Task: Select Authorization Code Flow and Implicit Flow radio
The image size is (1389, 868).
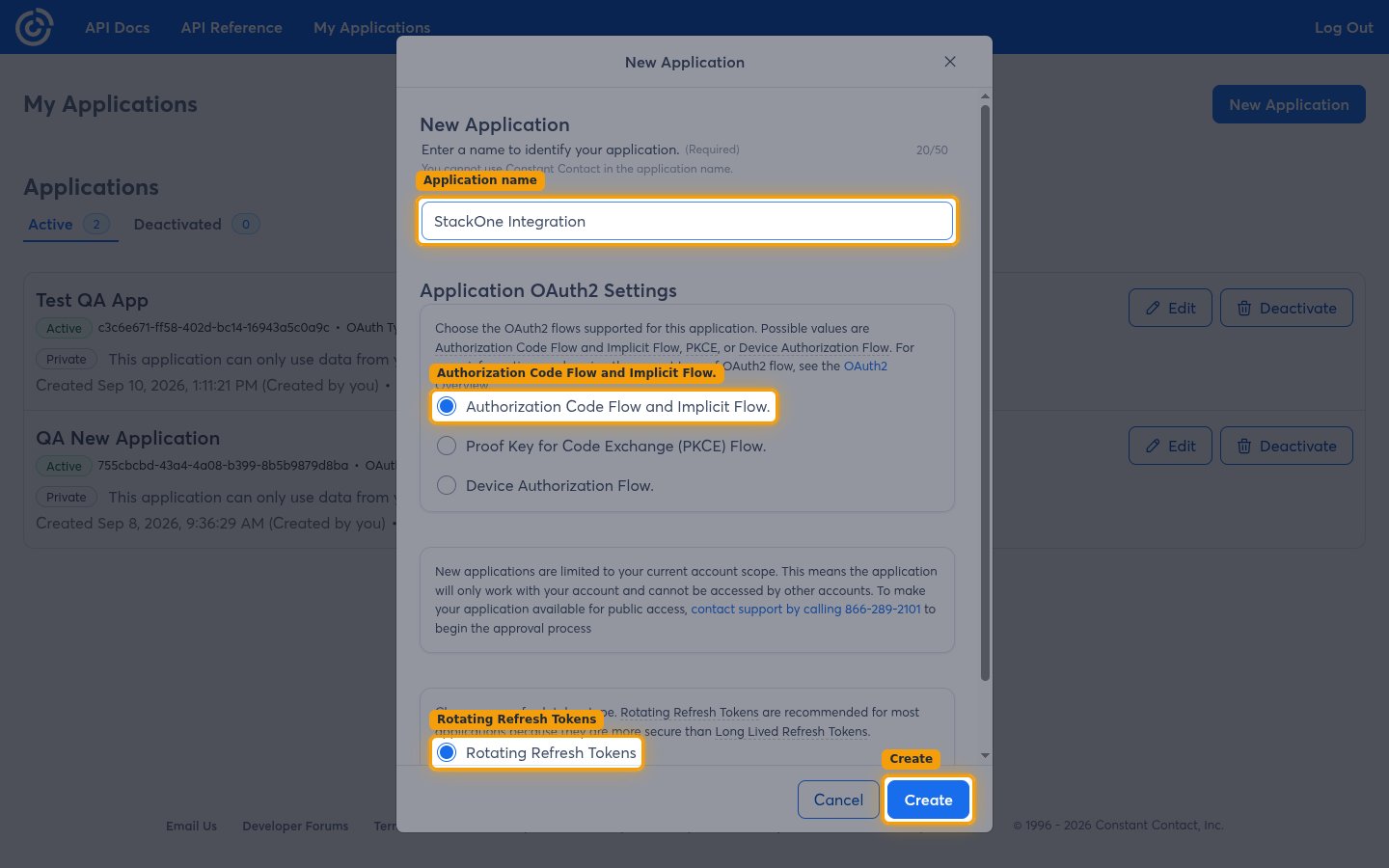Action: coord(447,406)
